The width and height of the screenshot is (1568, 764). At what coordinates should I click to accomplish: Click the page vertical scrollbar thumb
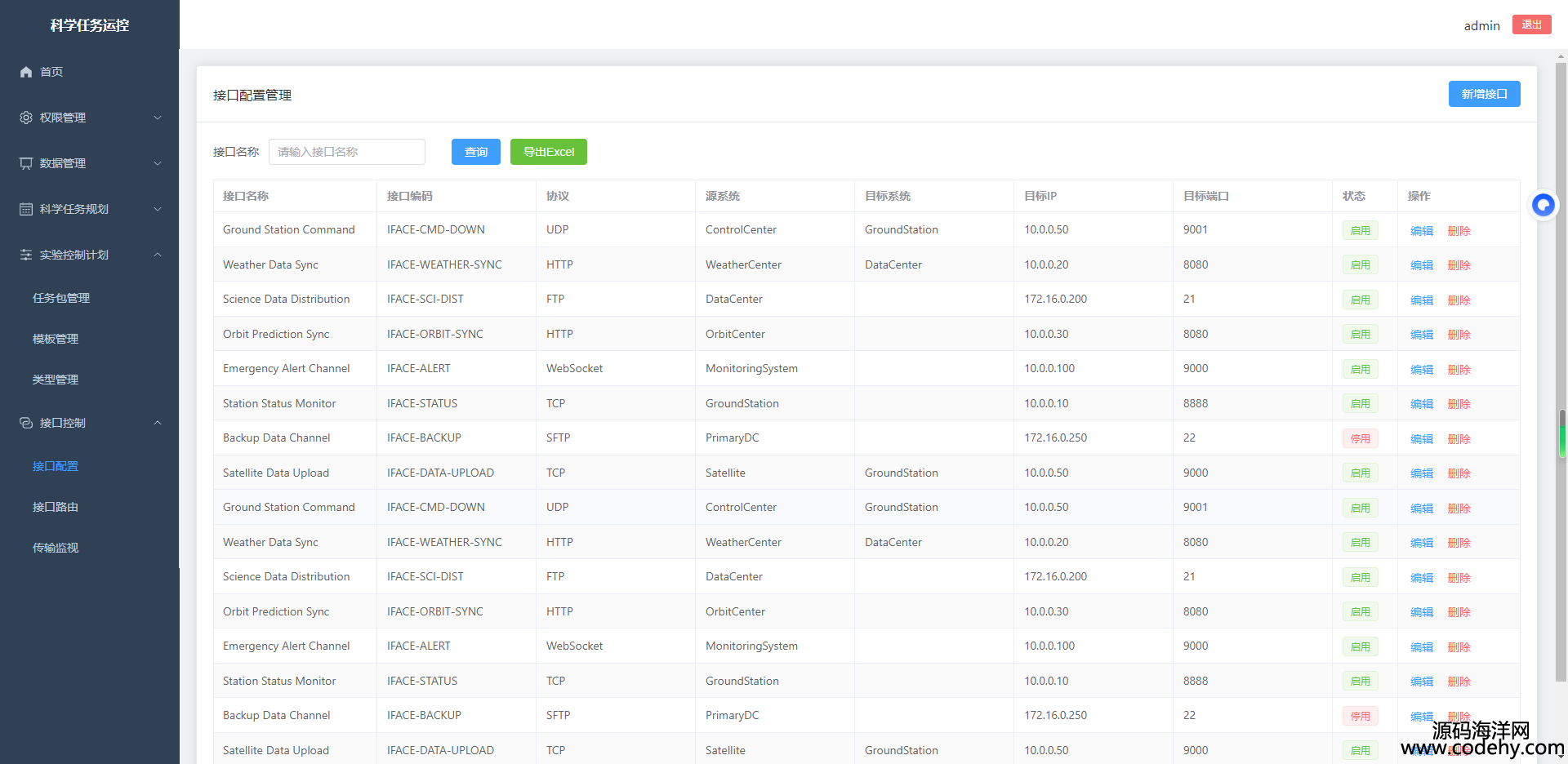coord(1561,367)
